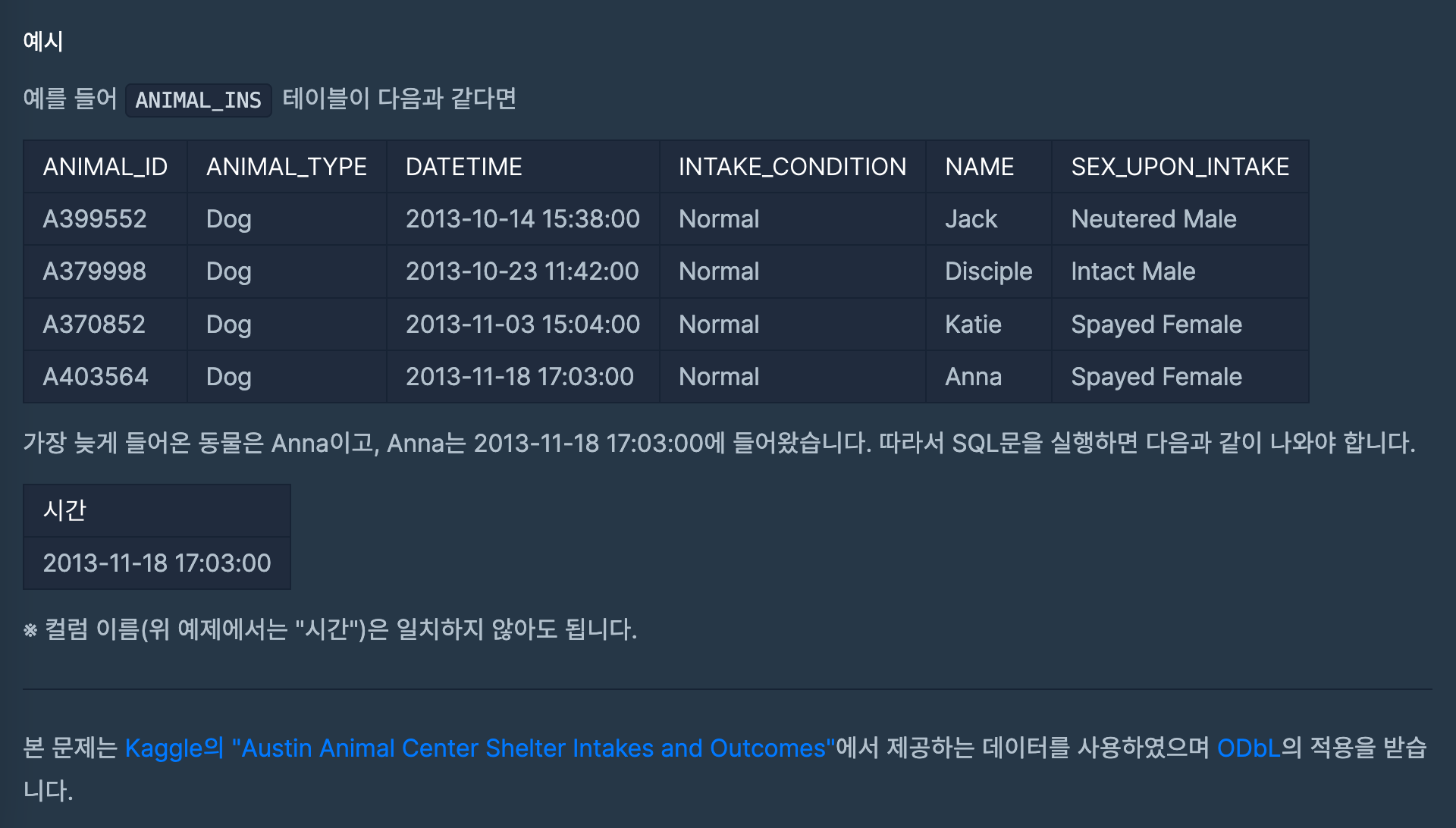Viewport: 1456px width, 828px height.
Task: Click the Neutered Male cell
Action: click(1153, 219)
